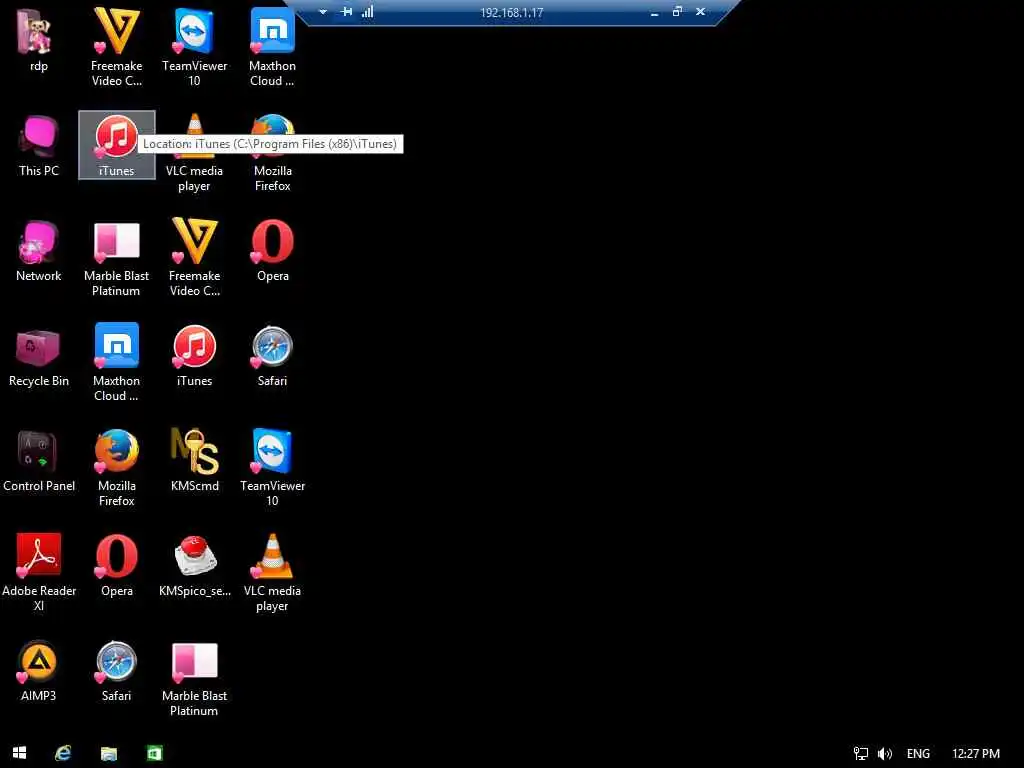Open the Windows Start button
This screenshot has height=768, width=1024.
[20, 753]
